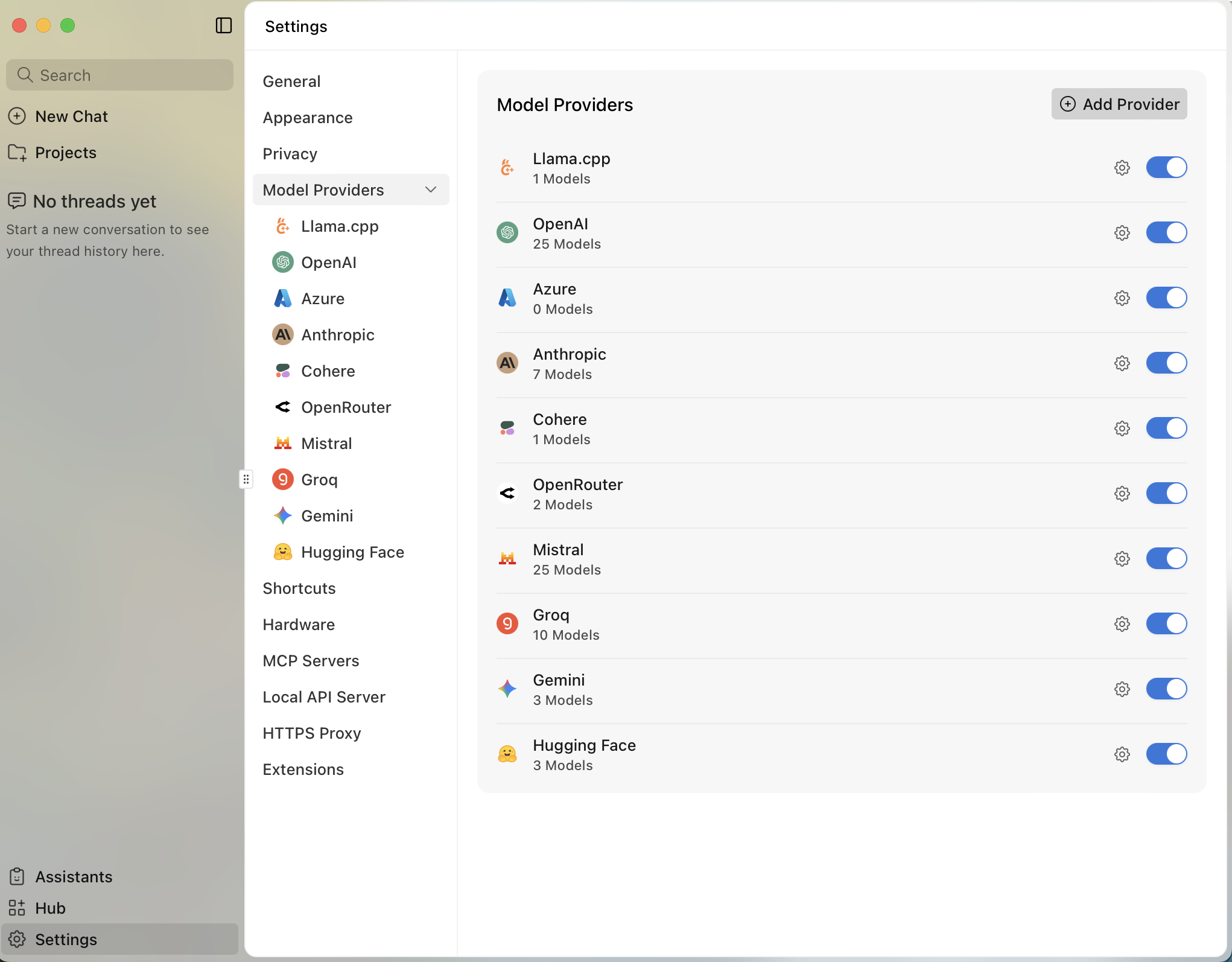The height and width of the screenshot is (962, 1232).
Task: Open settings gear for Llama.cpp provider
Action: tap(1122, 168)
